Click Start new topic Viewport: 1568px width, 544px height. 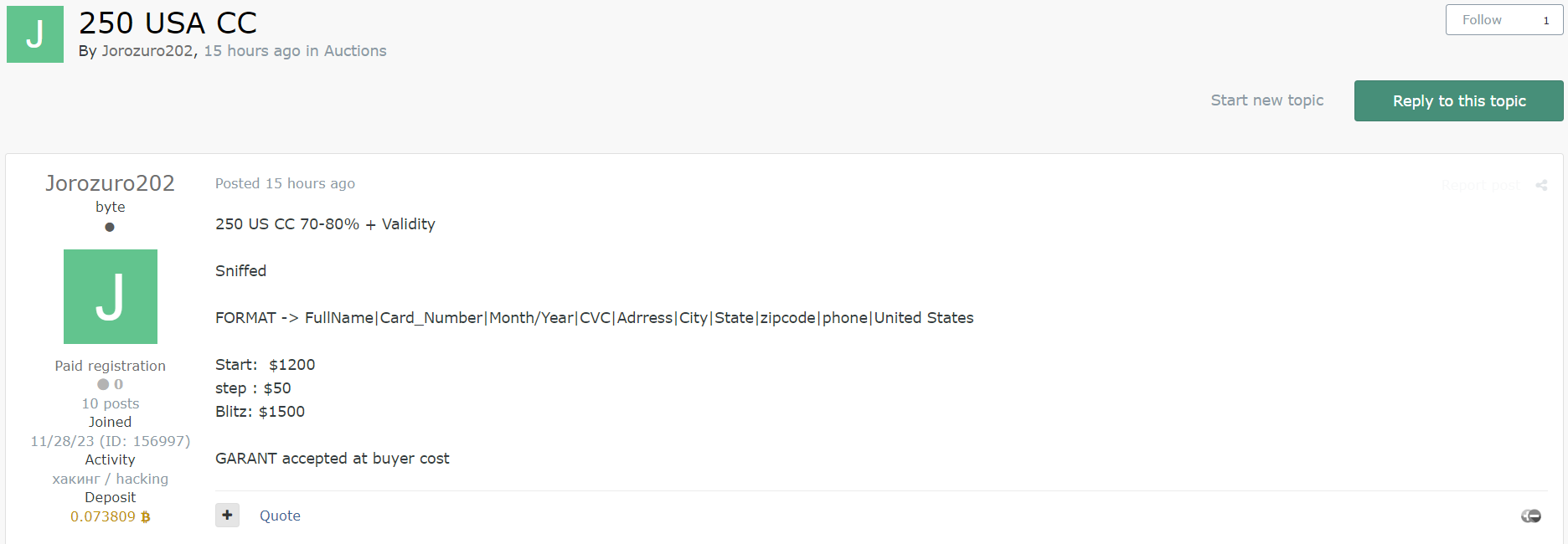[1266, 100]
